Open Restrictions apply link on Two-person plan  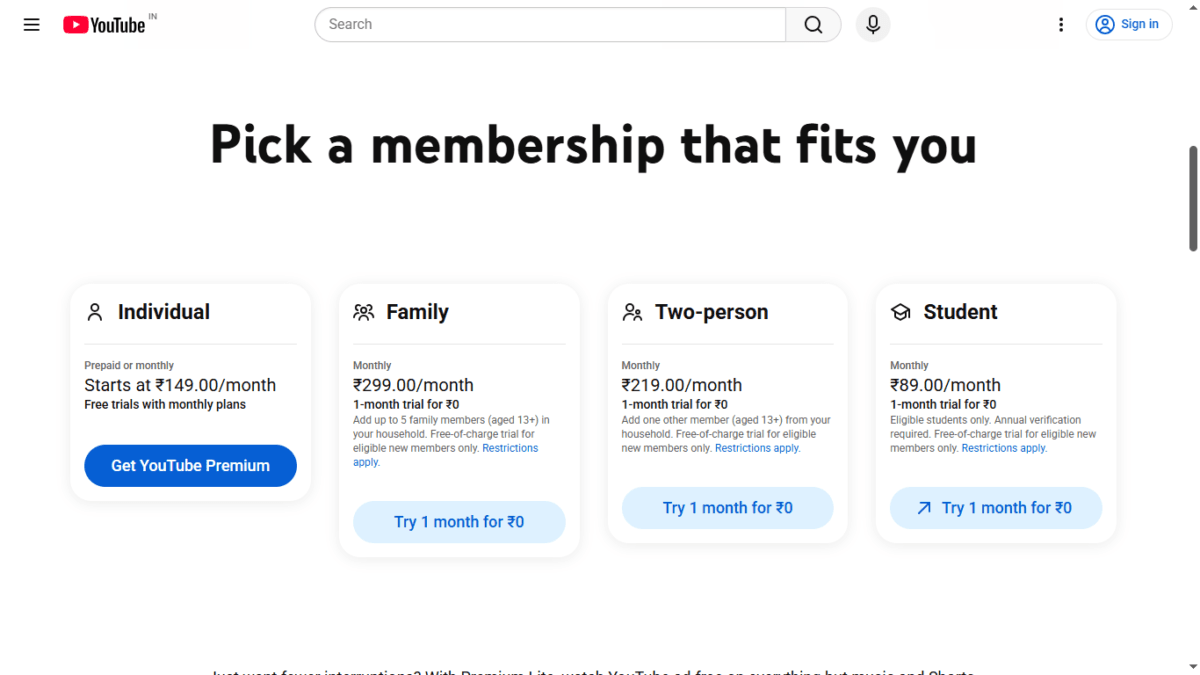tap(757, 447)
